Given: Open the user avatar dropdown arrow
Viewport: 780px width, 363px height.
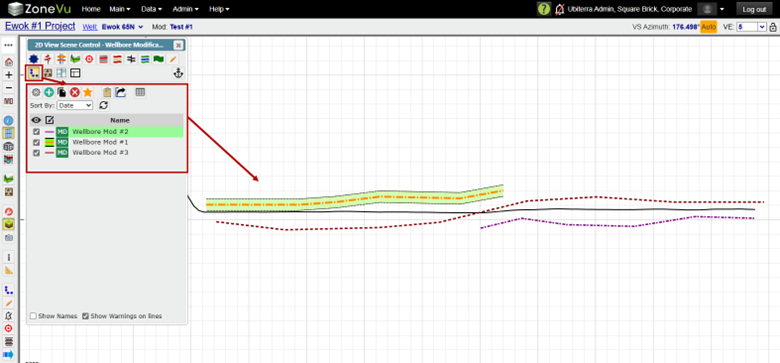Looking at the screenshot, I should point(721,9).
